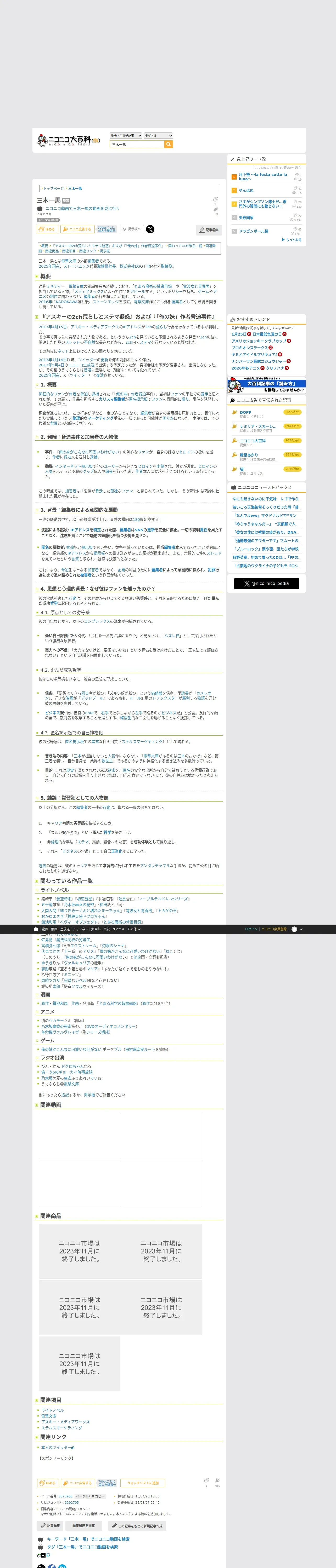Open trending word 失効国家
This screenshot has height=1568, width=336.
pyautogui.click(x=246, y=217)
